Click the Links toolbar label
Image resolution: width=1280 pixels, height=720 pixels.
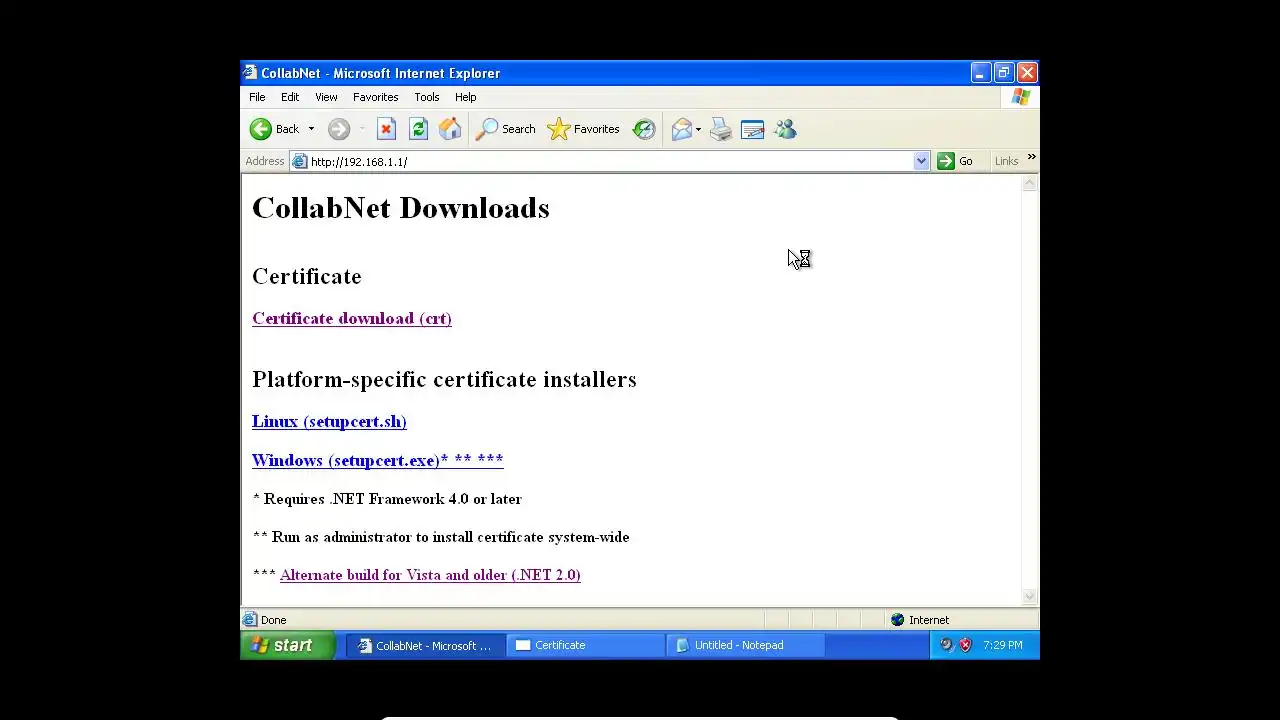(x=1006, y=161)
